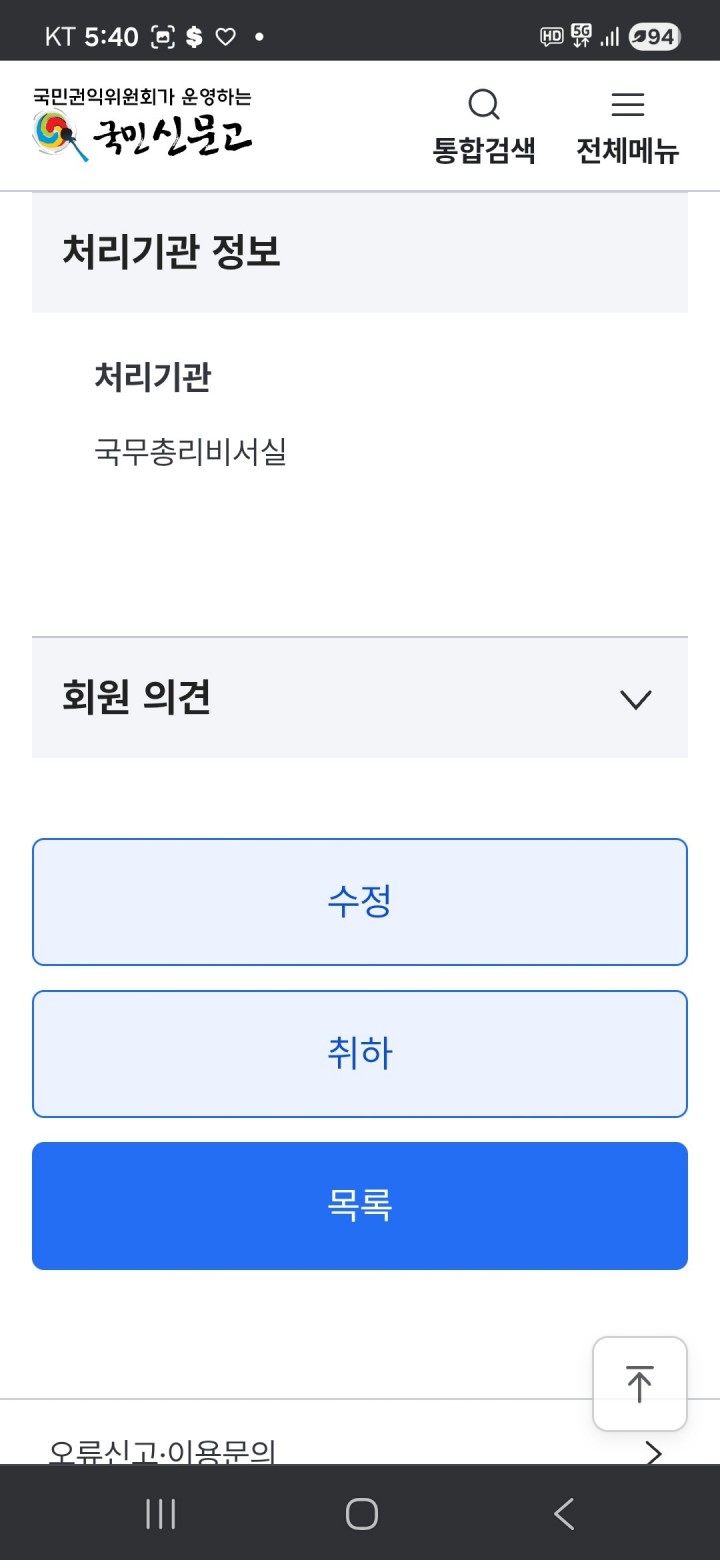Tap the Android home navigation icon
720x1560 pixels.
click(361, 1514)
